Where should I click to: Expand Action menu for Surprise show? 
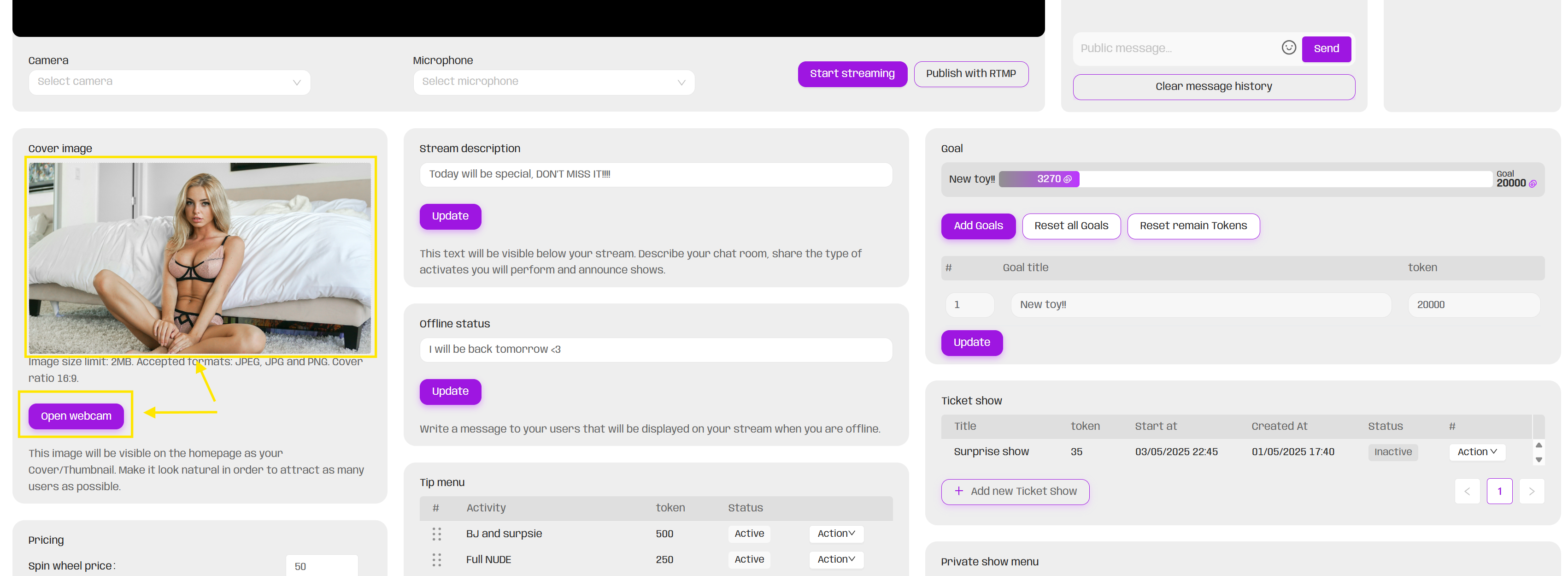click(x=1477, y=451)
